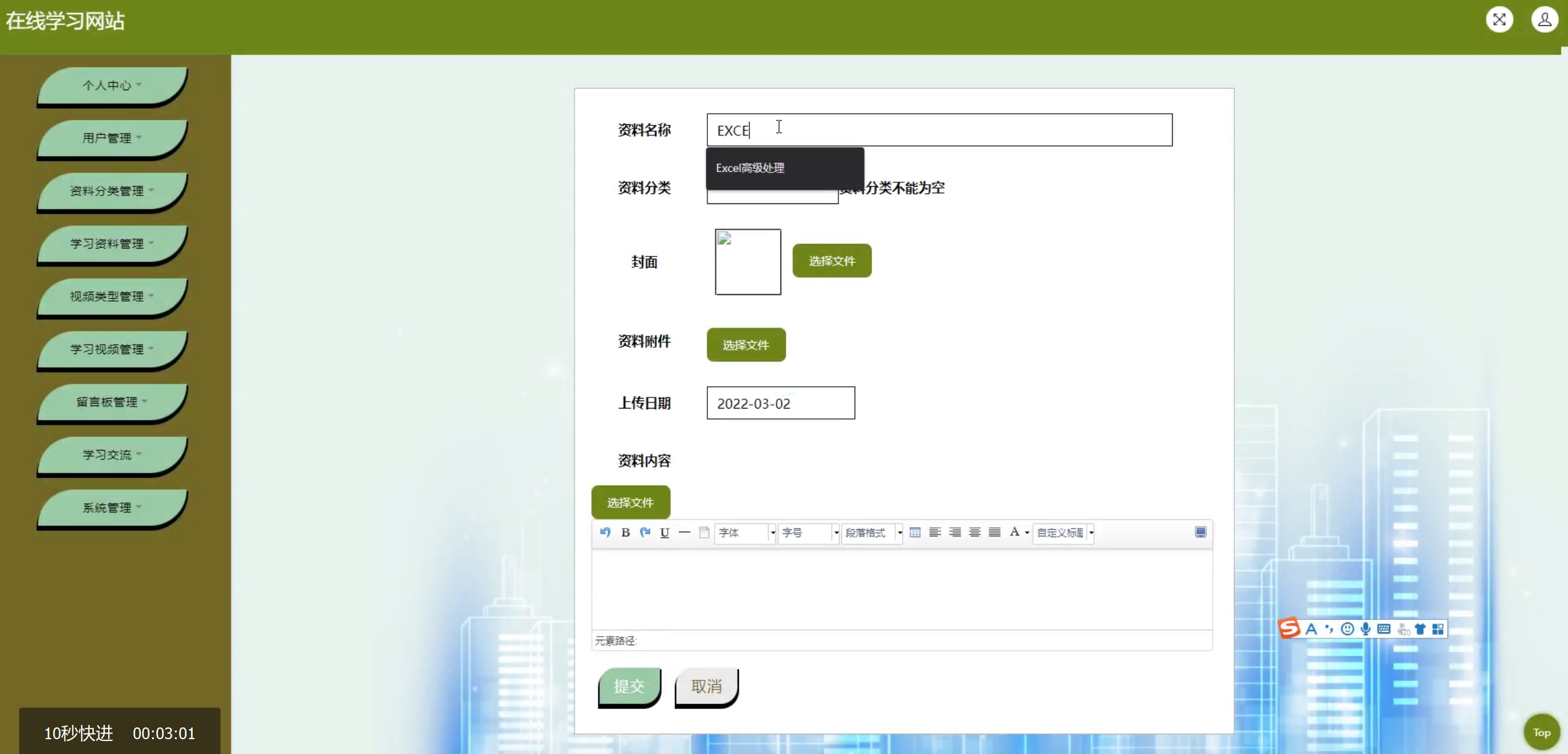Click the horizontal rule icon in editor
This screenshot has width=1568, height=754.
tap(685, 532)
